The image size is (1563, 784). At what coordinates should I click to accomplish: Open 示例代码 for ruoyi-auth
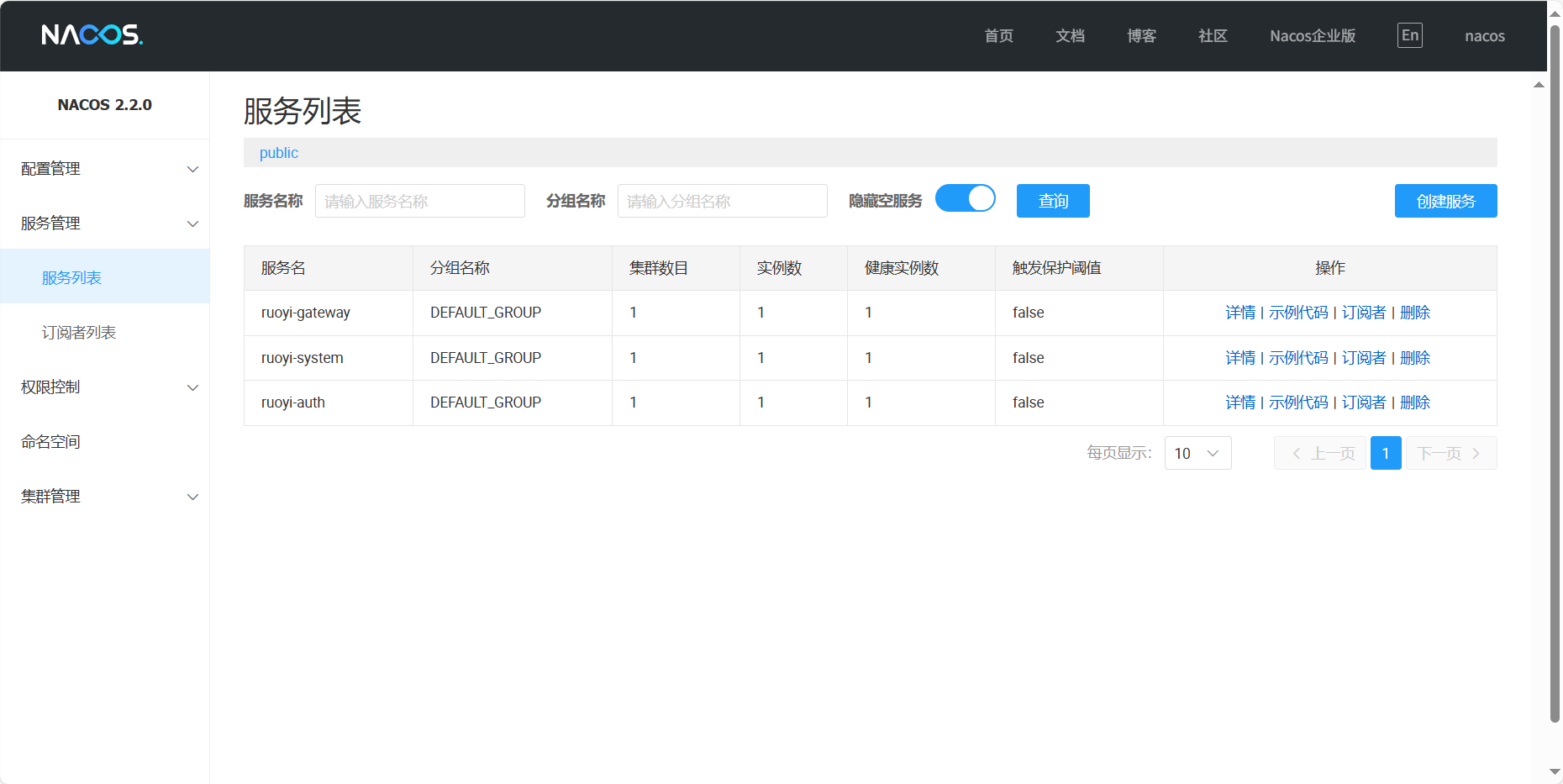tap(1298, 403)
